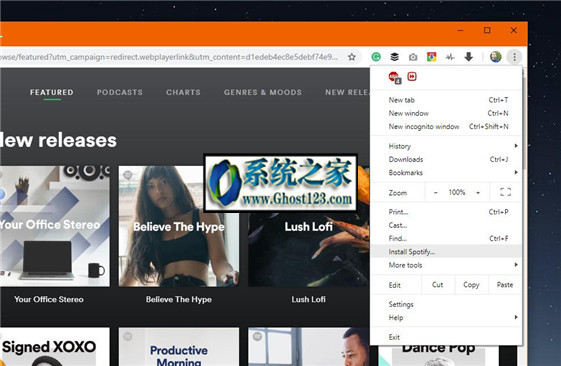Open the Chrome profile avatar
Viewport: 561px width, 366px height.
click(x=496, y=57)
